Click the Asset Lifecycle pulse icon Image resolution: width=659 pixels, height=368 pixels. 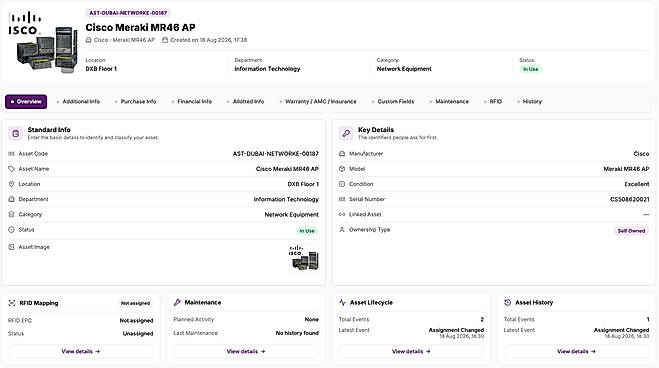tap(342, 302)
